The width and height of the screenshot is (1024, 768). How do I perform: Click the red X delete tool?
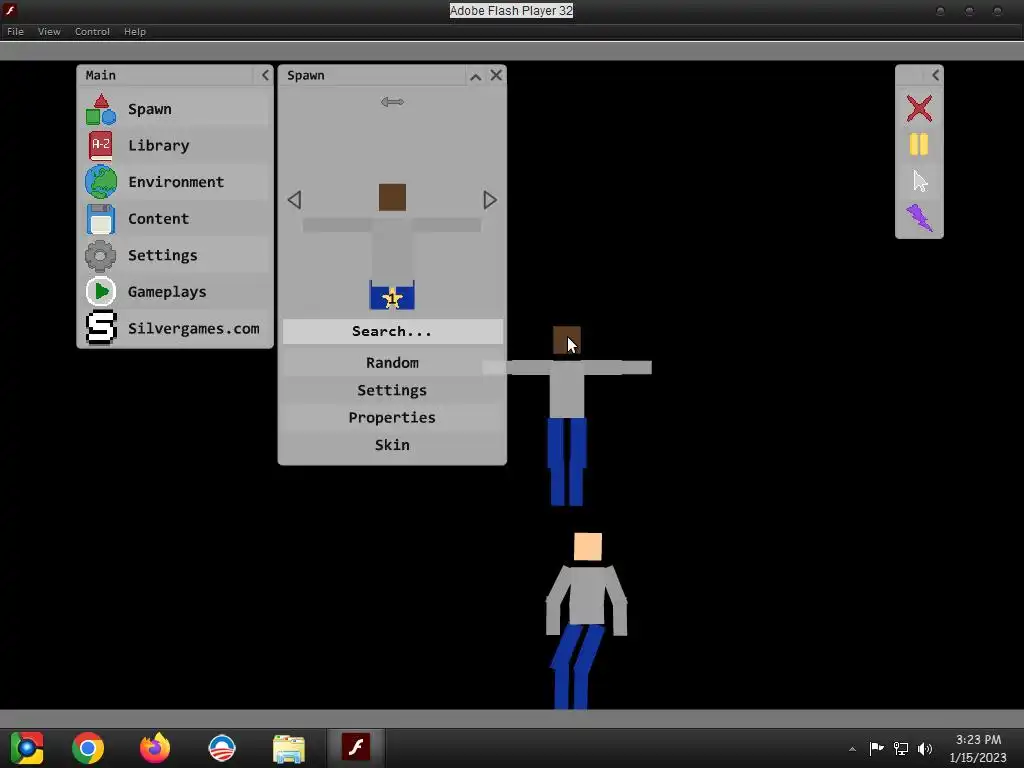click(x=919, y=108)
